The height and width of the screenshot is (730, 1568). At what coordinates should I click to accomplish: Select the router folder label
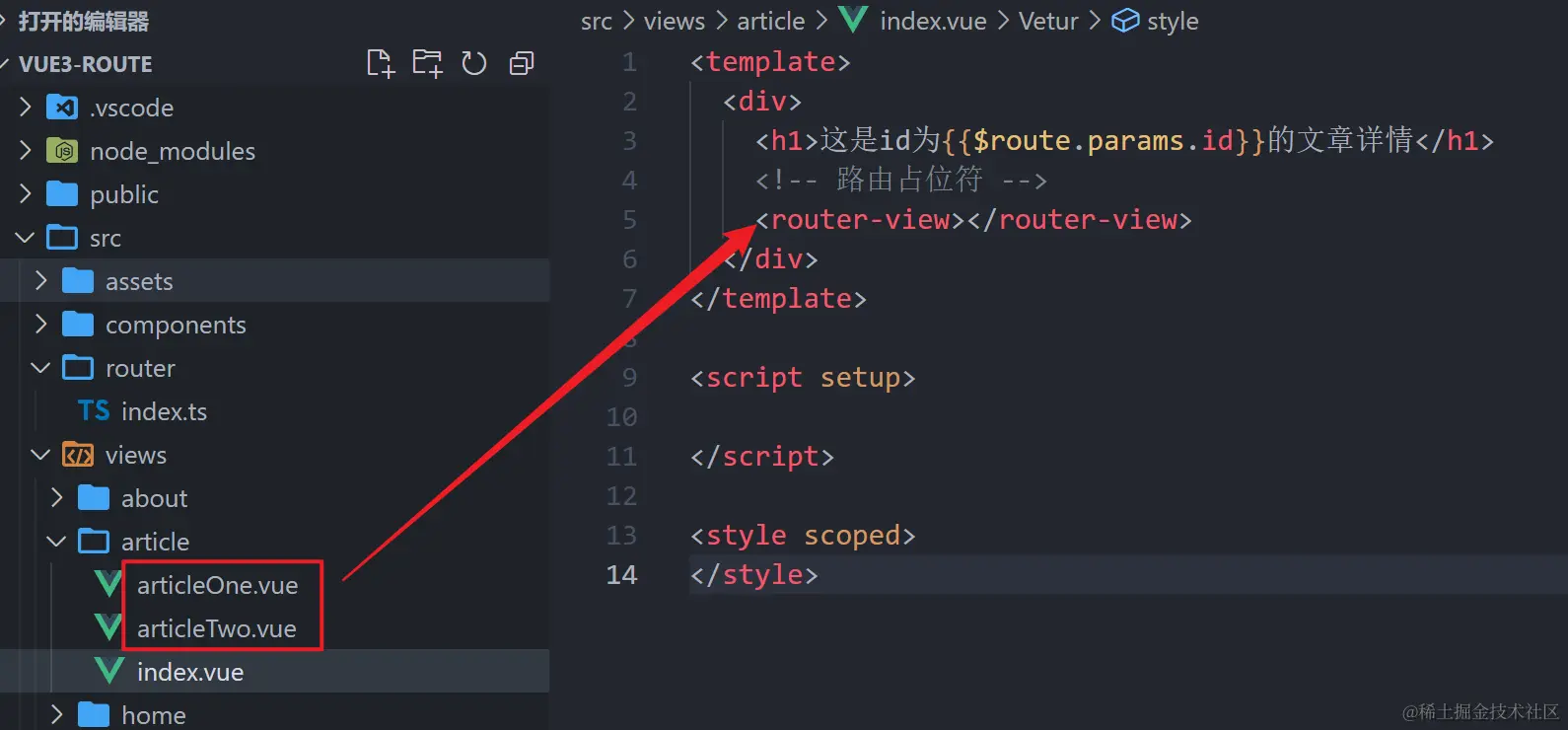point(140,367)
